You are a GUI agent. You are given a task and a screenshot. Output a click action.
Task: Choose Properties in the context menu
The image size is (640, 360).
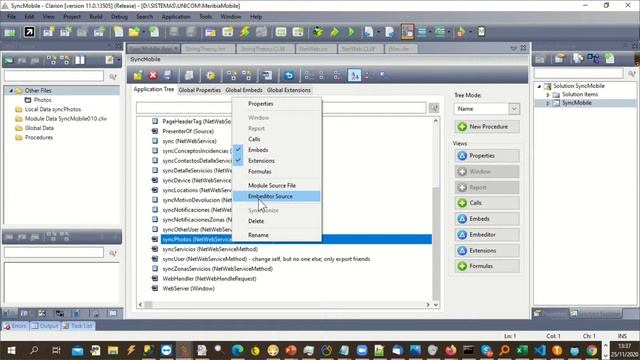point(260,104)
